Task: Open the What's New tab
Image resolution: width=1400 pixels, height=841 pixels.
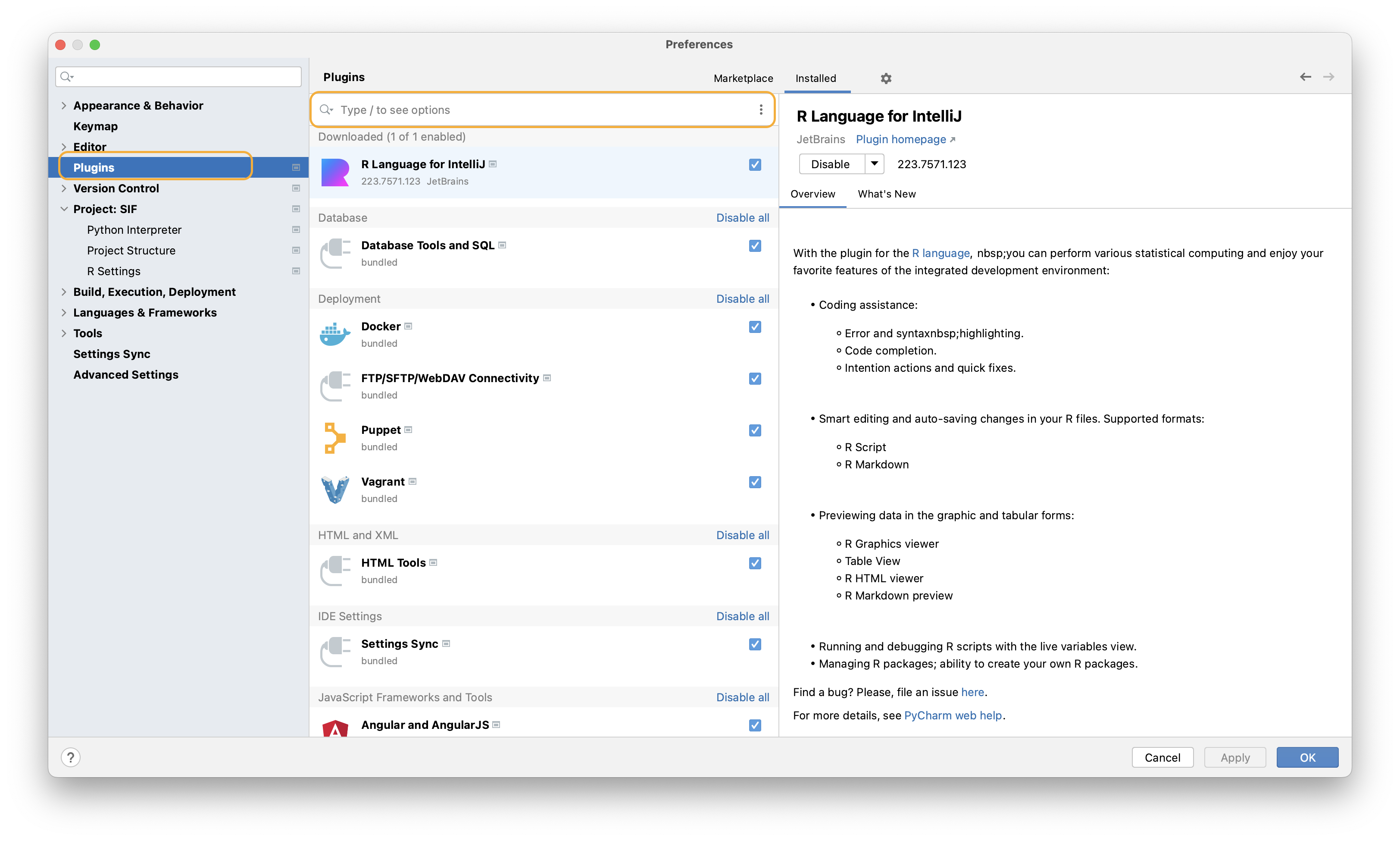Action: [x=886, y=194]
